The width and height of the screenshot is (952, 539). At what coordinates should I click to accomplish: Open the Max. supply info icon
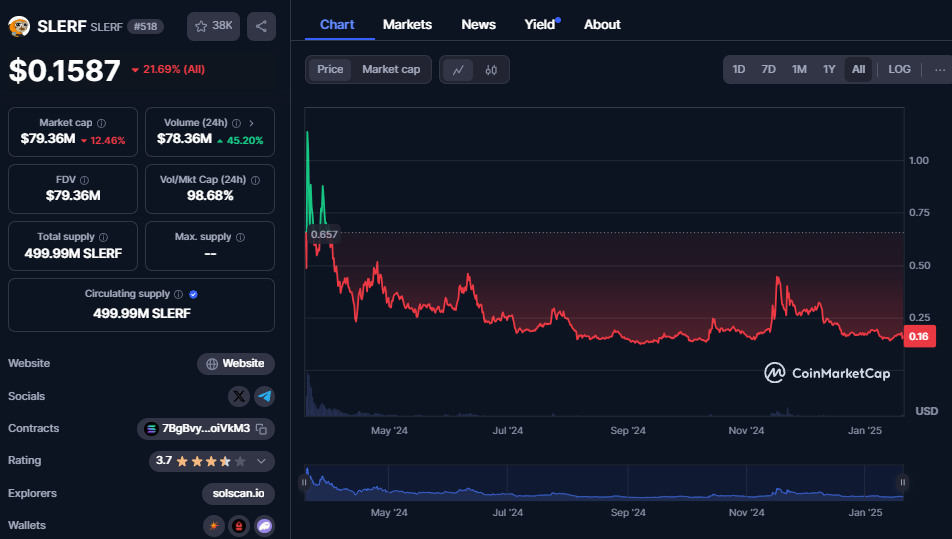(x=240, y=237)
